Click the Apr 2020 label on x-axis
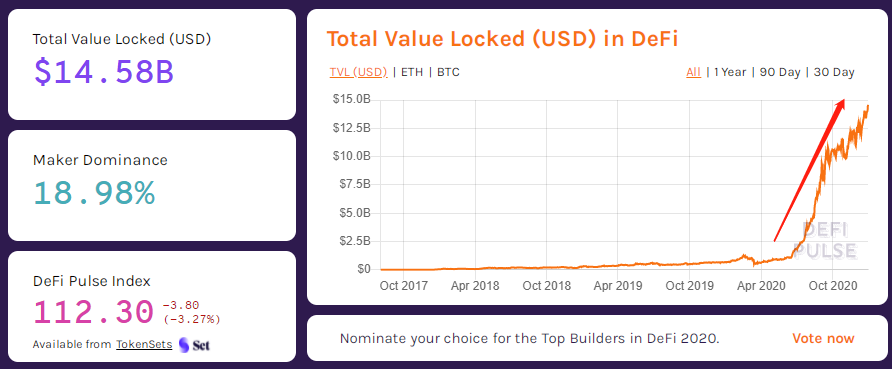892x369 pixels. click(761, 286)
